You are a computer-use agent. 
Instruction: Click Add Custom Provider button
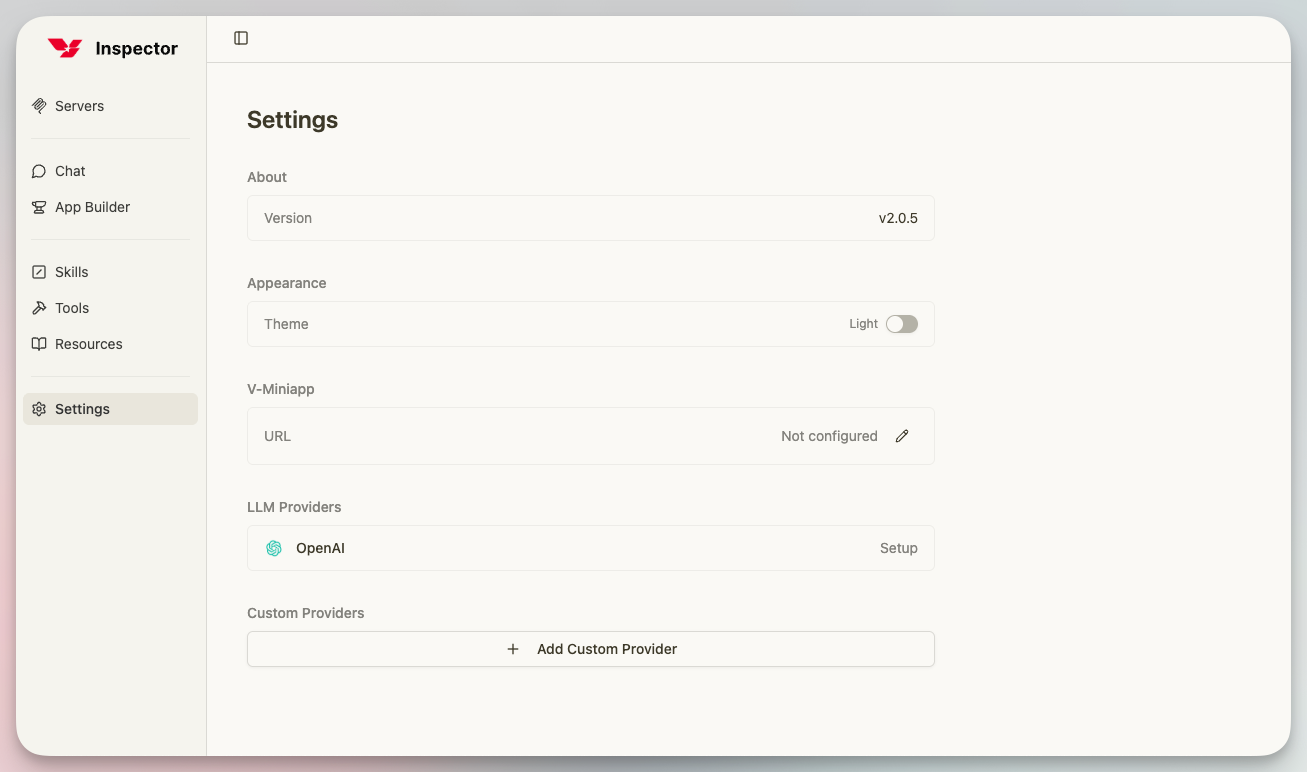coord(591,649)
